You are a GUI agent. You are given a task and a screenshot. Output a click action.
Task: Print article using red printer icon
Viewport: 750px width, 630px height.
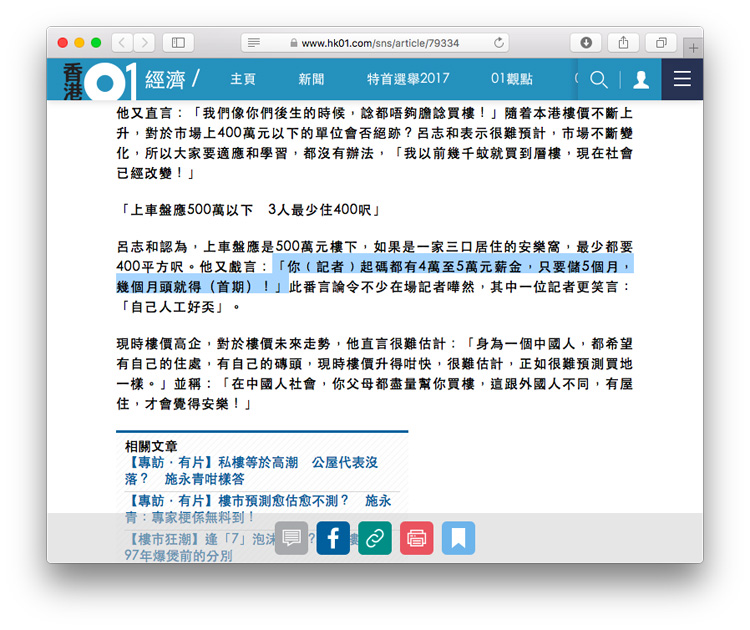click(417, 538)
